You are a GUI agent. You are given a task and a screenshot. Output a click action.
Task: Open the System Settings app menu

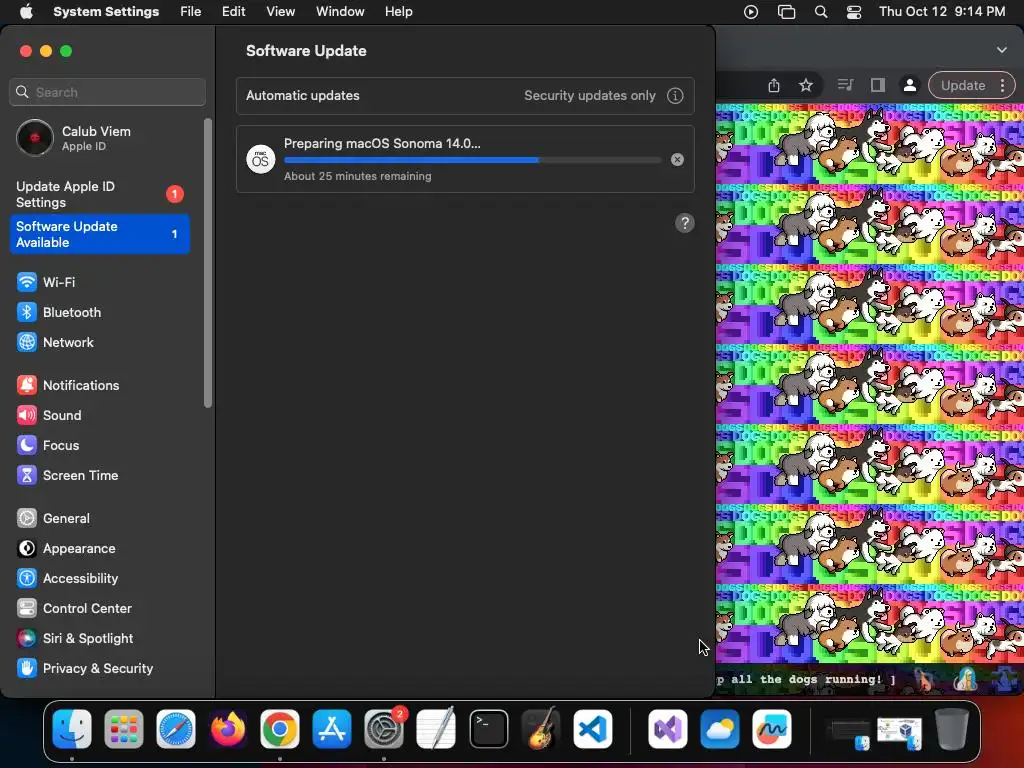106,12
